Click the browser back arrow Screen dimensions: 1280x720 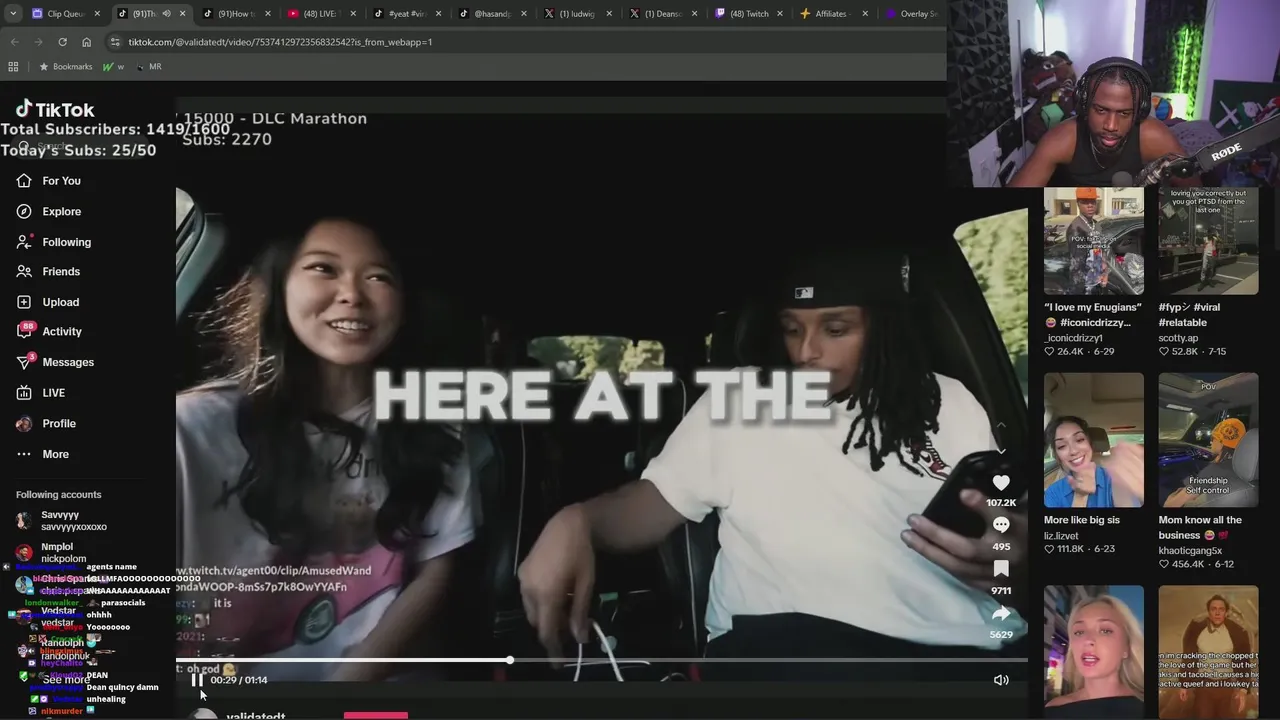point(15,42)
